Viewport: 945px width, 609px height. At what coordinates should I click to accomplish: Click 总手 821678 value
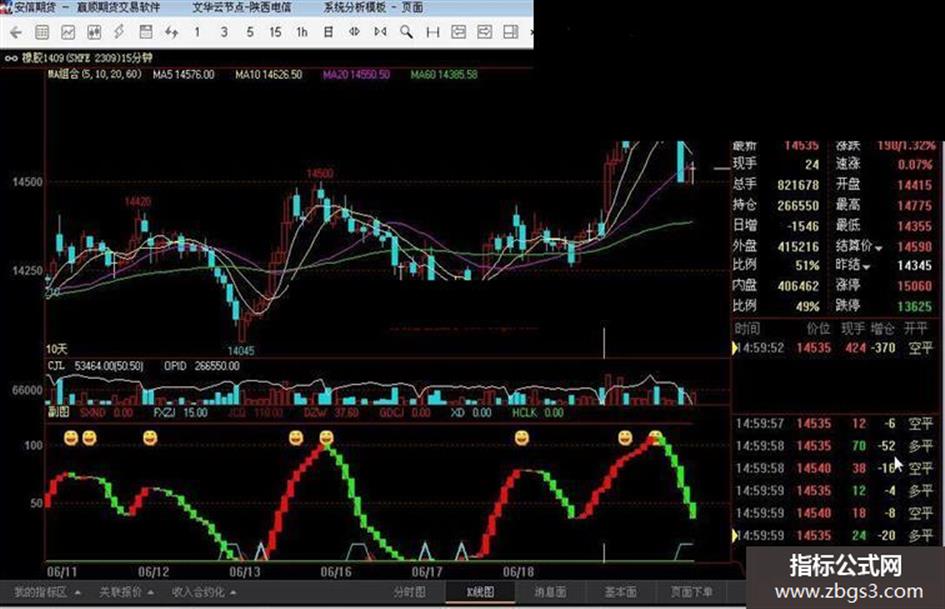coord(798,185)
